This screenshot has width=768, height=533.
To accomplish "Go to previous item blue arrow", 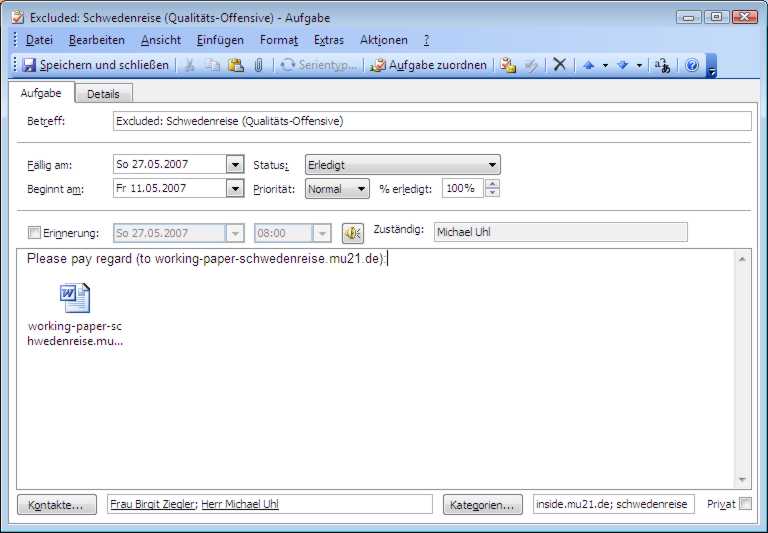I will (589, 65).
